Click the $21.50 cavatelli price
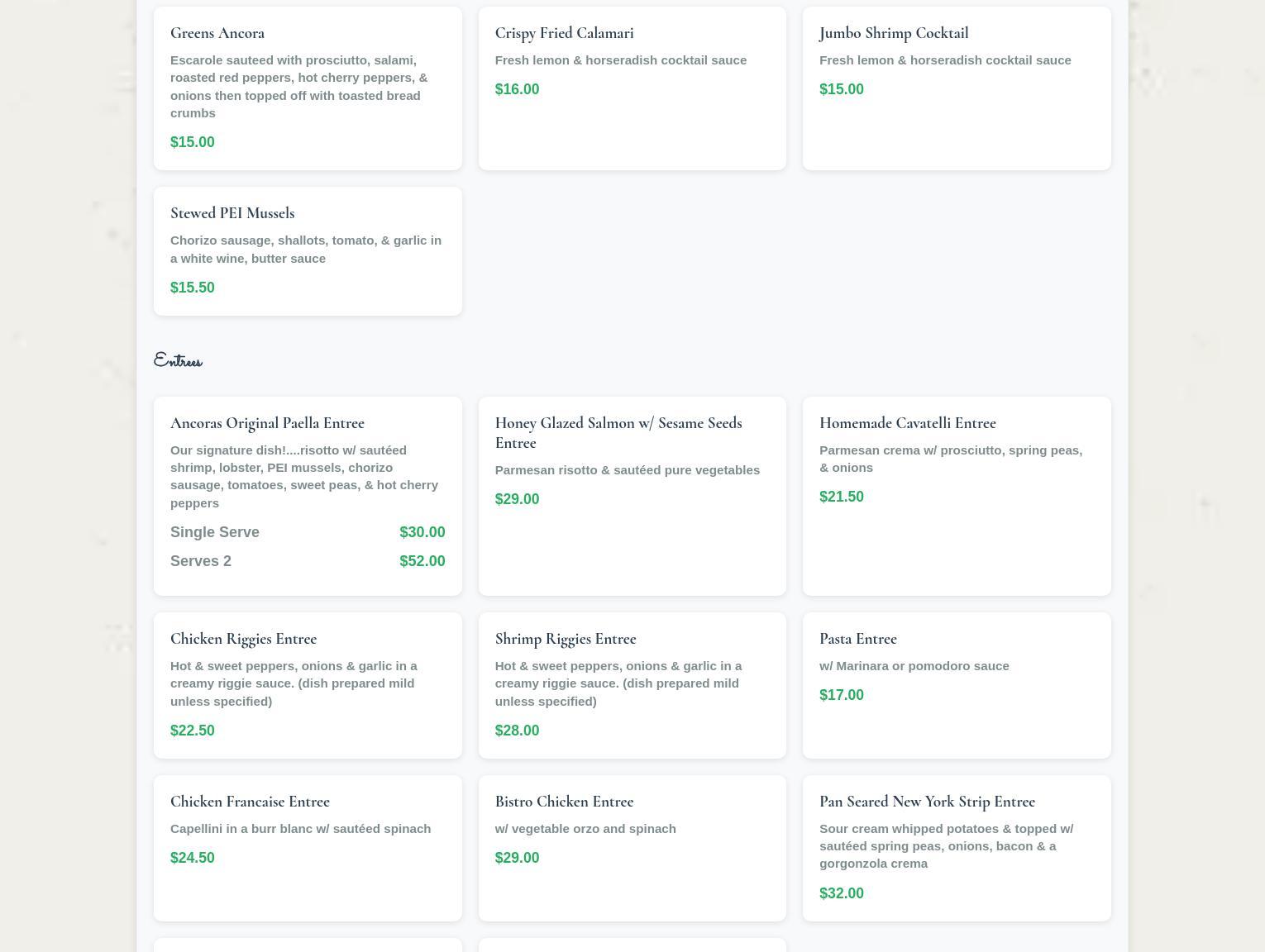This screenshot has width=1265, height=952. point(841,497)
